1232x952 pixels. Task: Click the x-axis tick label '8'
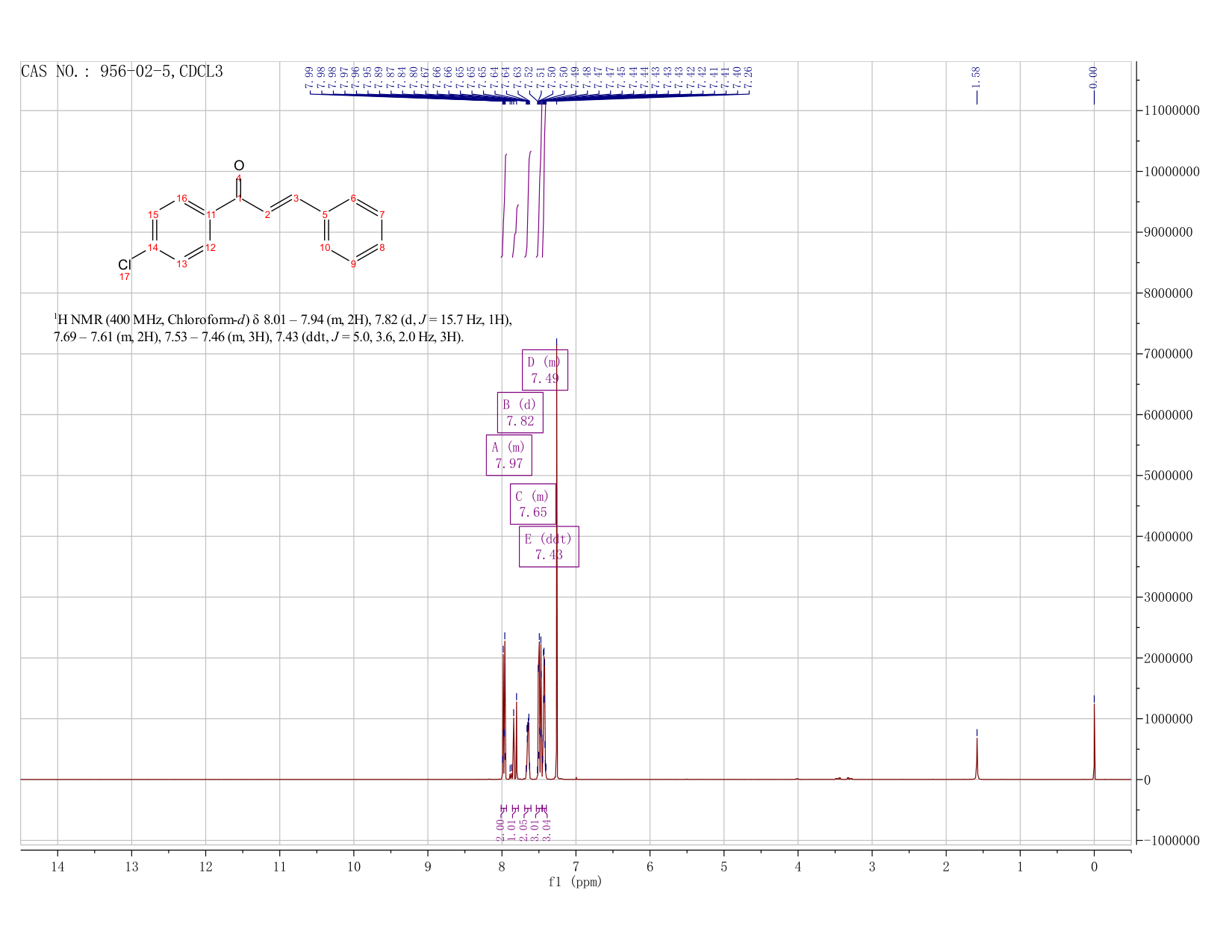click(502, 867)
